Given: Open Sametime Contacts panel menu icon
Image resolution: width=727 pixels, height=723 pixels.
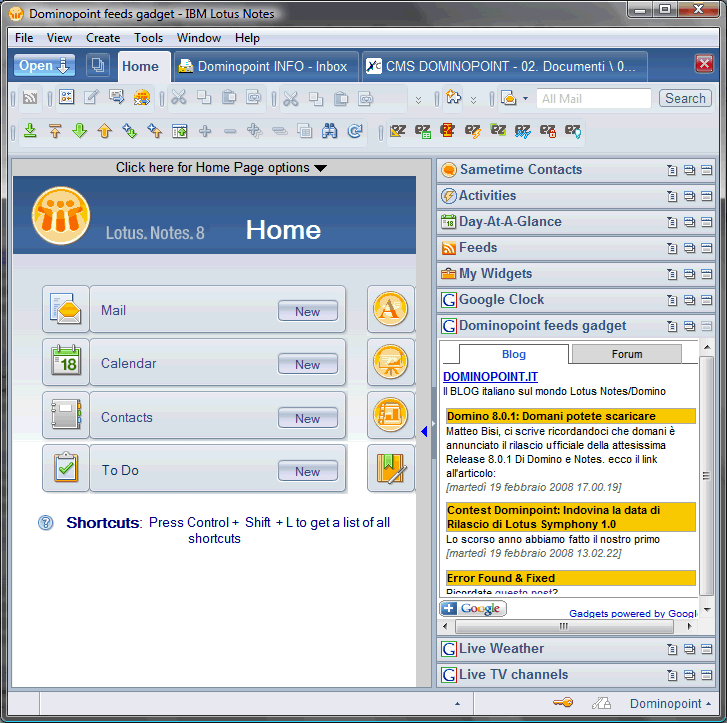Looking at the screenshot, I should pyautogui.click(x=672, y=170).
